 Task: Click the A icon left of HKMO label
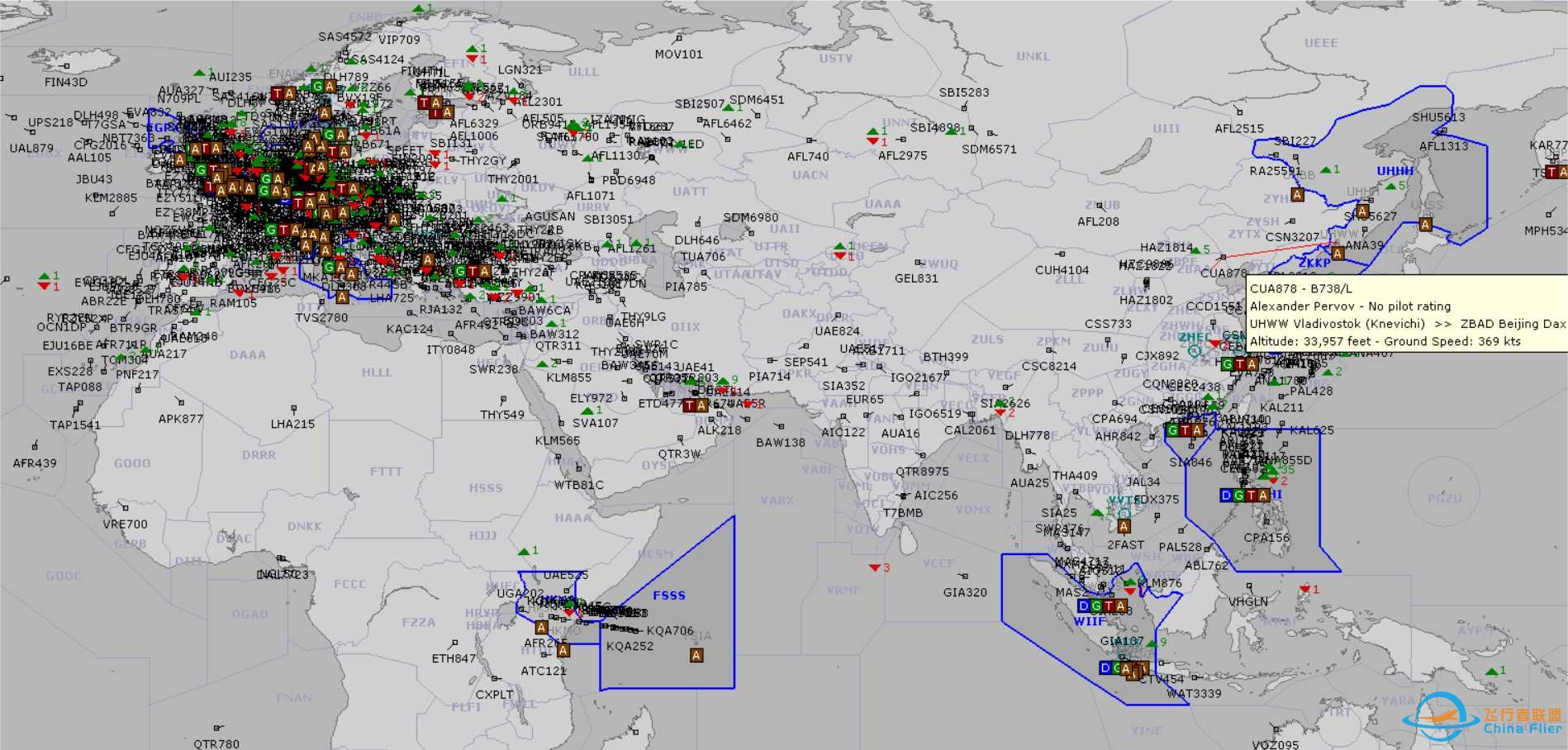[541, 628]
